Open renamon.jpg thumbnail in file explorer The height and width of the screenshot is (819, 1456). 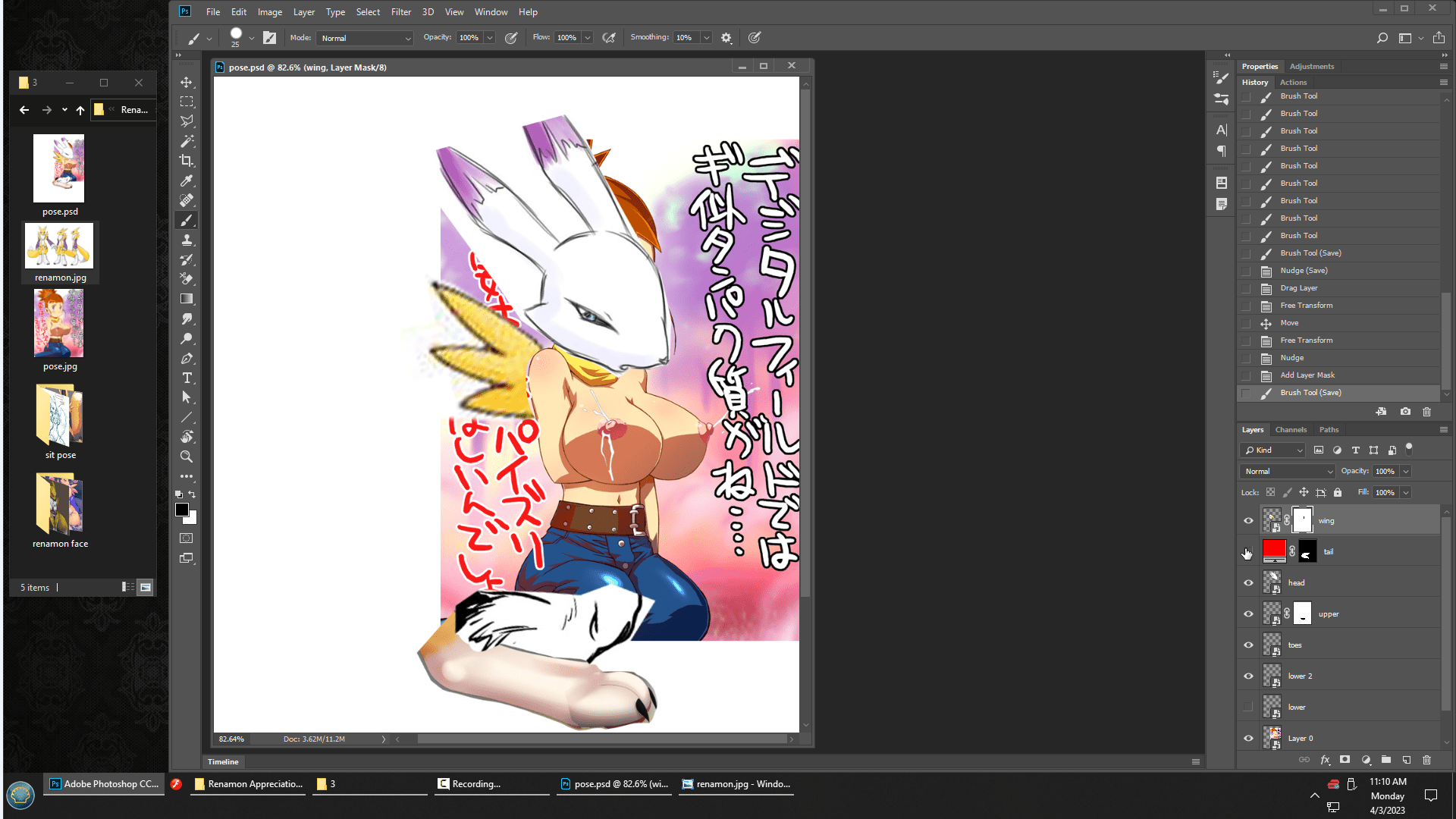(59, 246)
